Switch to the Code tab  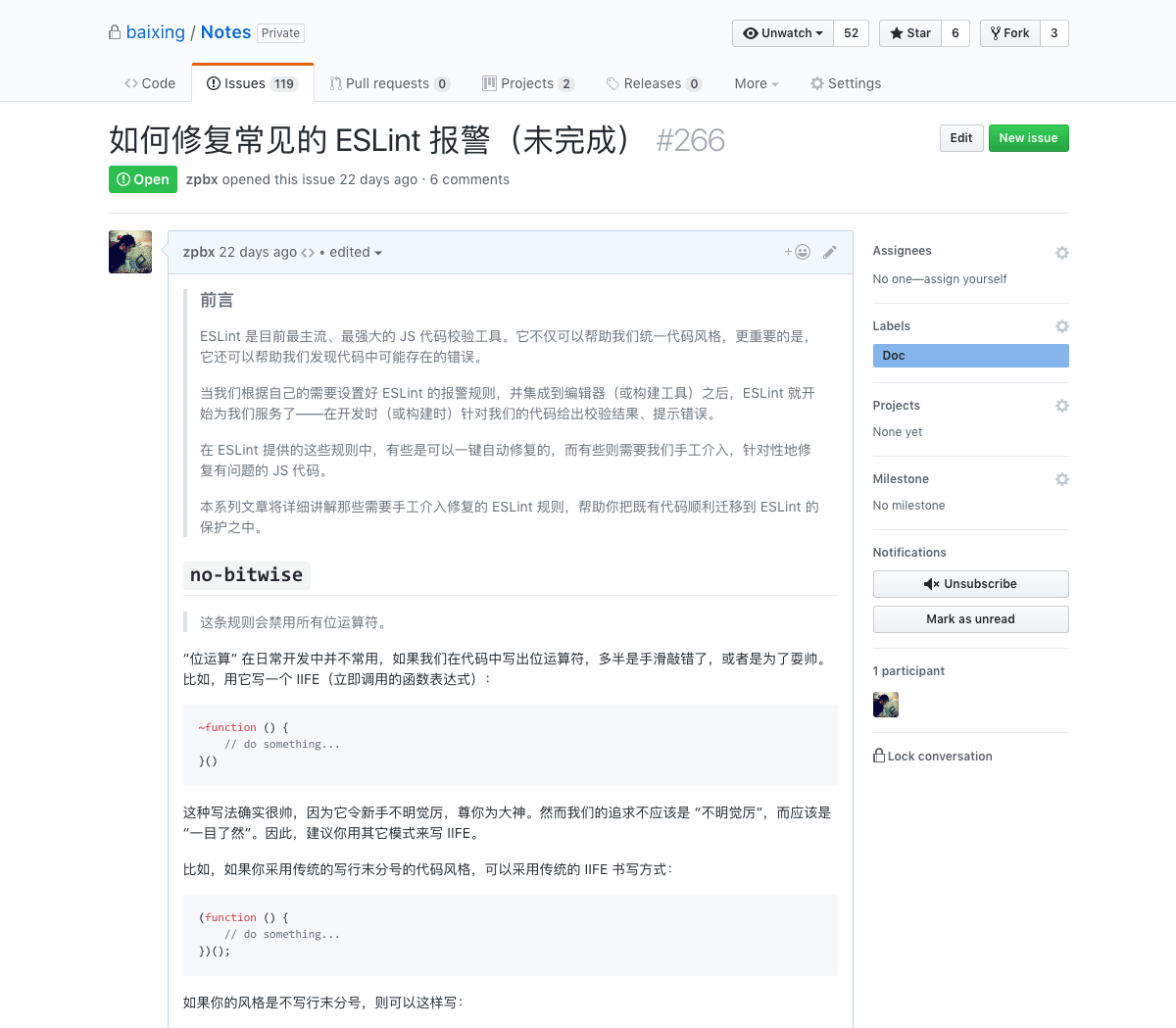coord(150,83)
